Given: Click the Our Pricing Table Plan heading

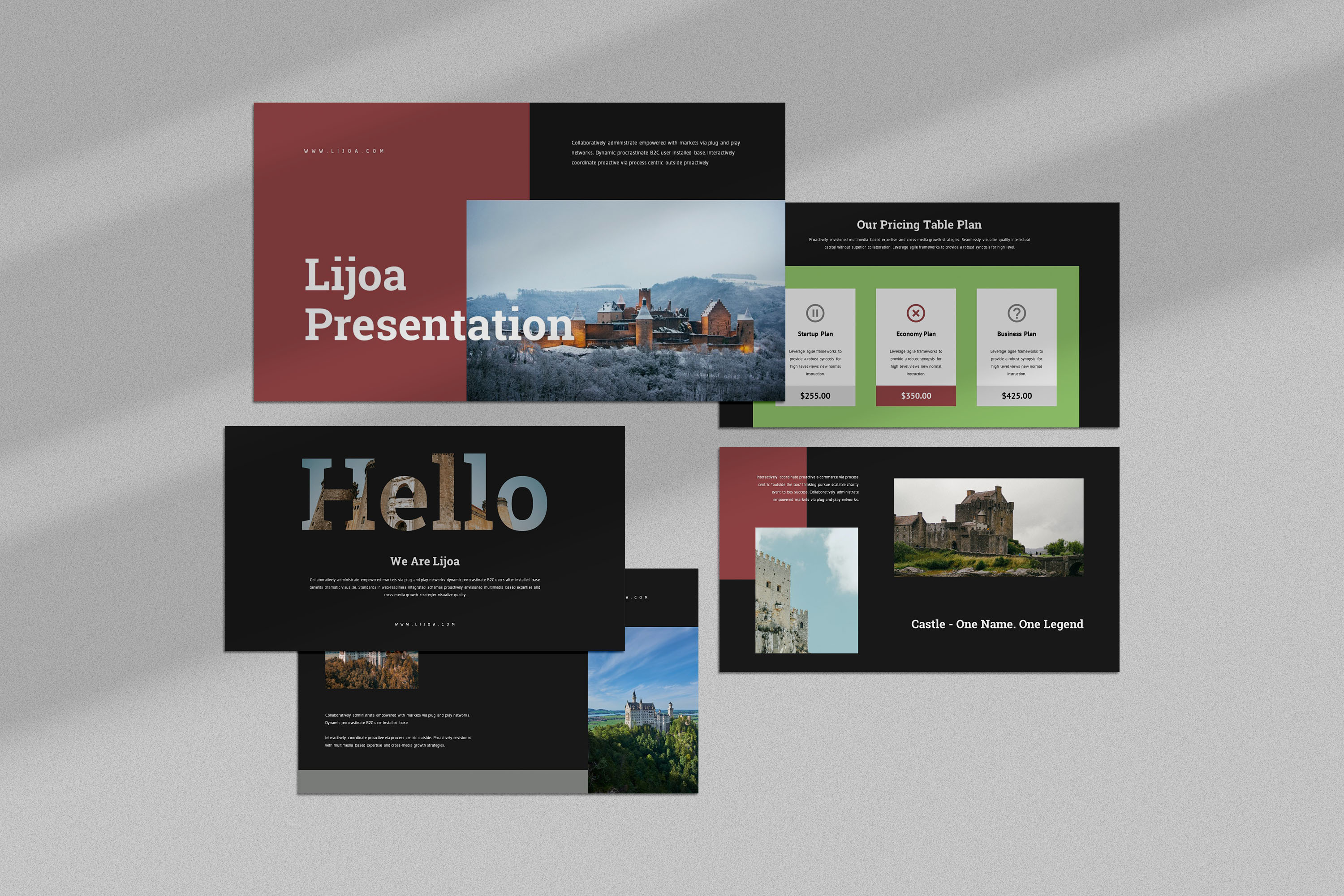Looking at the screenshot, I should 919,224.
